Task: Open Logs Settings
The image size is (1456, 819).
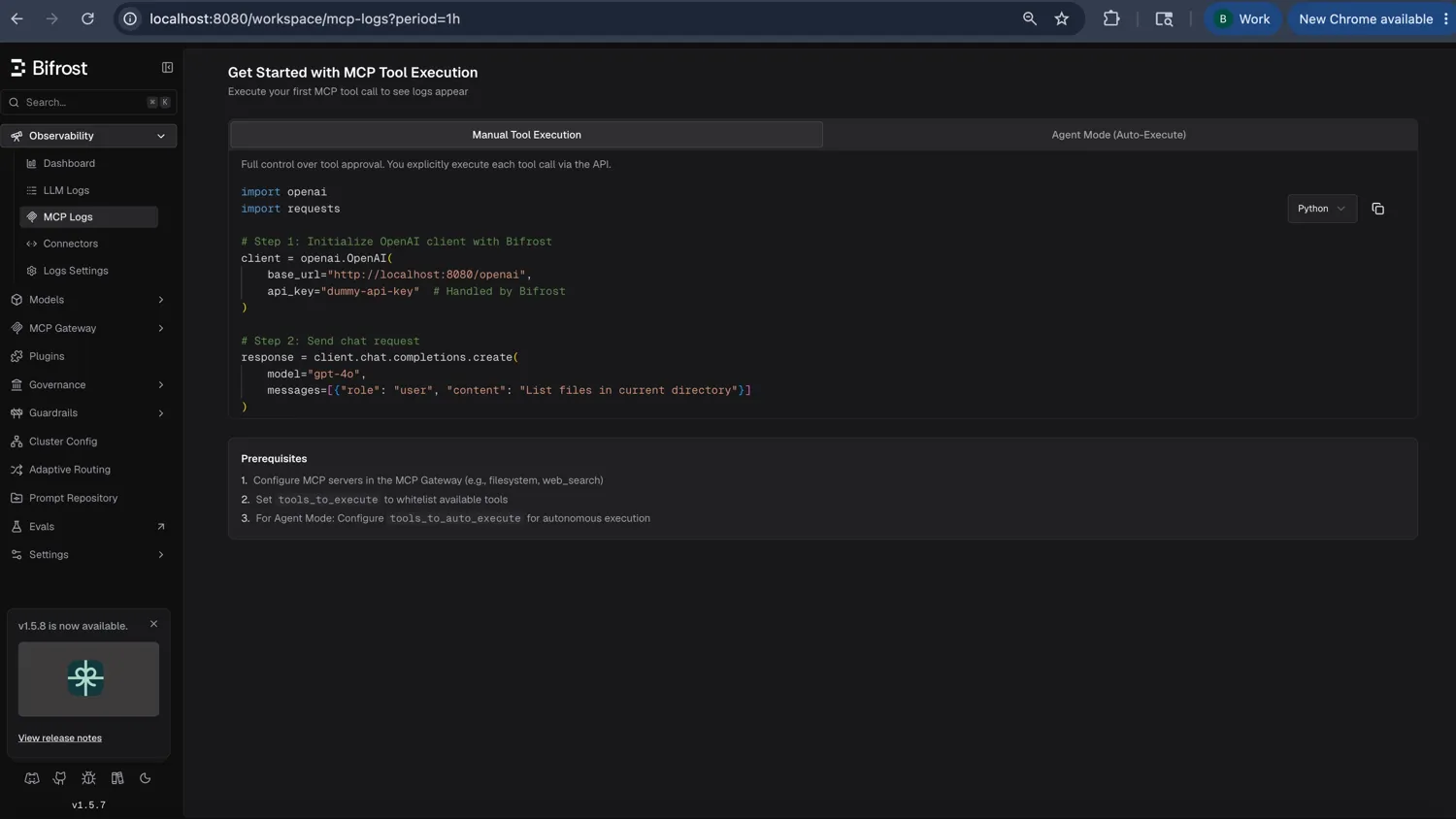Action: click(76, 271)
